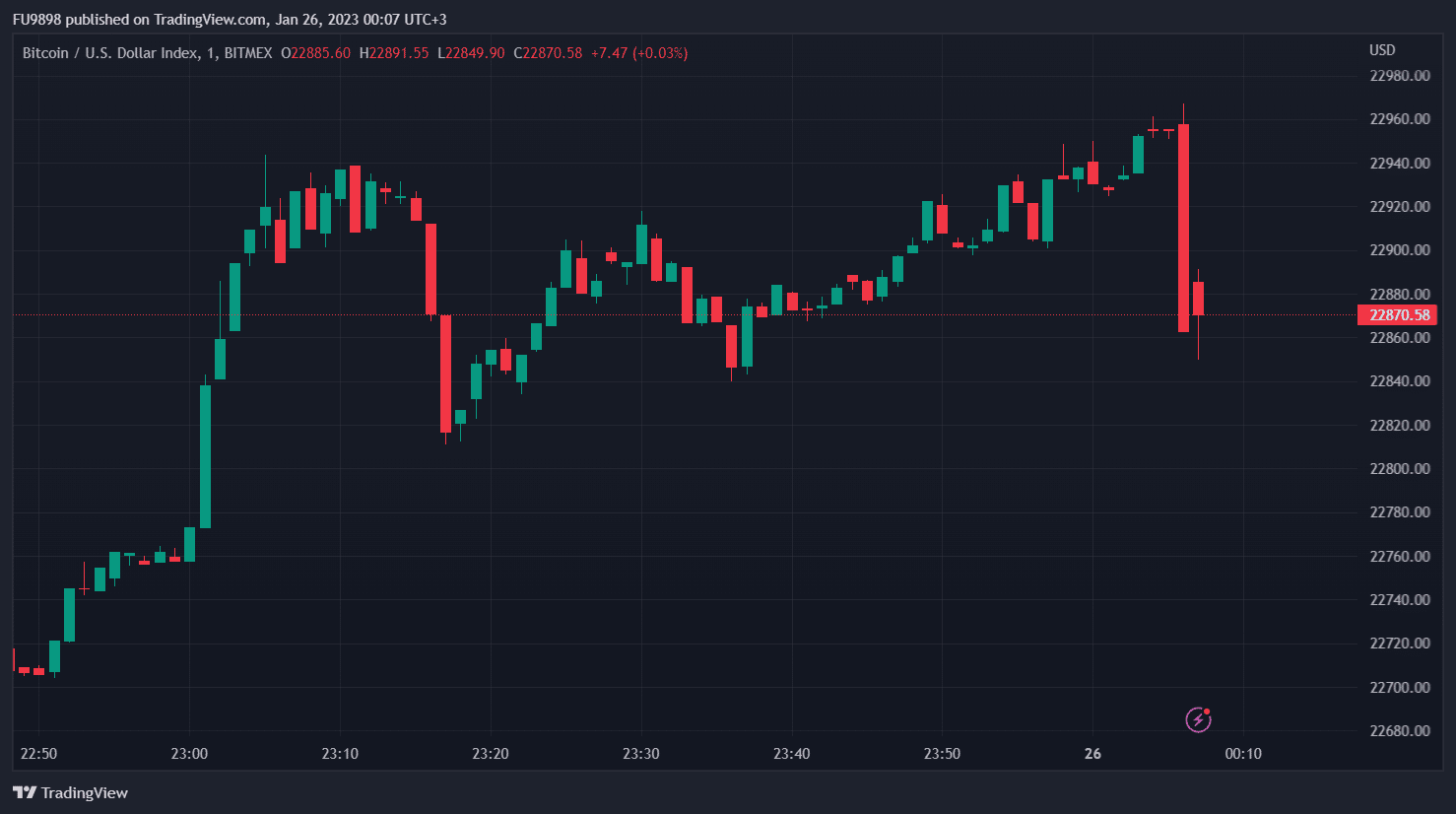Click the close value C22870.58

(548, 53)
